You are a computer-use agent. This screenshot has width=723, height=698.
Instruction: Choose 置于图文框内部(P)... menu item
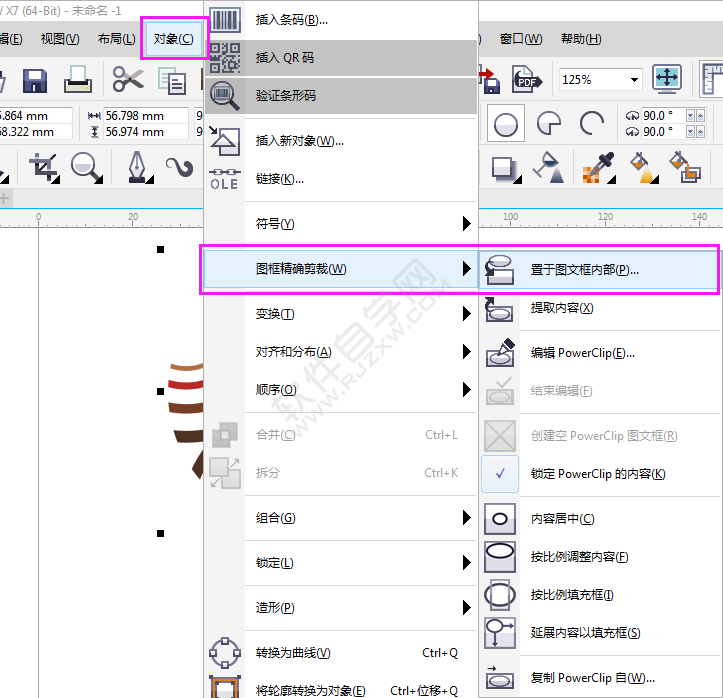(x=599, y=270)
